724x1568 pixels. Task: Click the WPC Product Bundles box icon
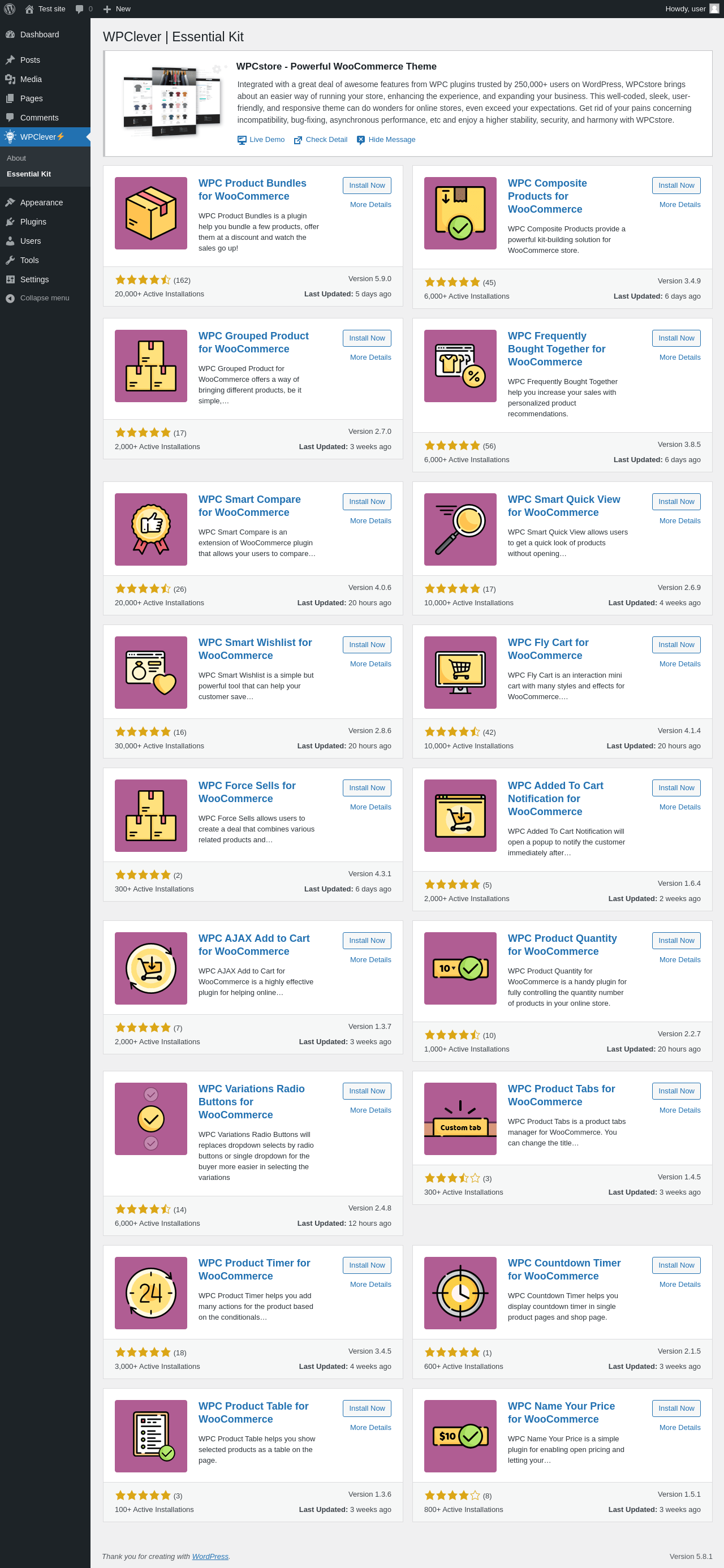pos(151,213)
